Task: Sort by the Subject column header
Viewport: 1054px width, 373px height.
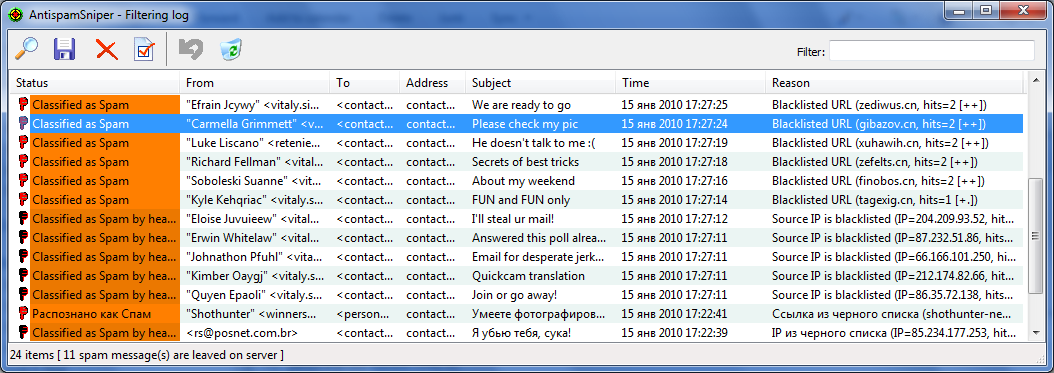Action: [540, 83]
